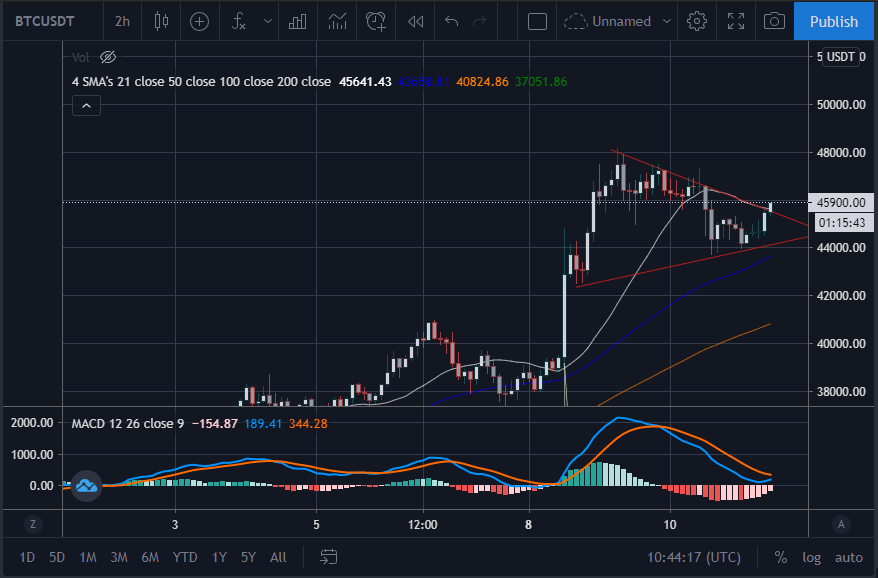Screen dimensions: 878x578
Task: Toggle auto scale mode
Action: [848, 557]
